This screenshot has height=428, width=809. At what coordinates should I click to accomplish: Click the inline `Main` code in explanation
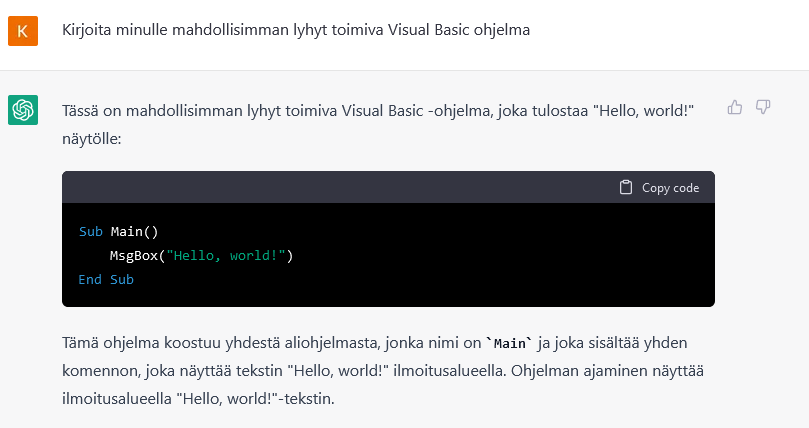pos(509,343)
